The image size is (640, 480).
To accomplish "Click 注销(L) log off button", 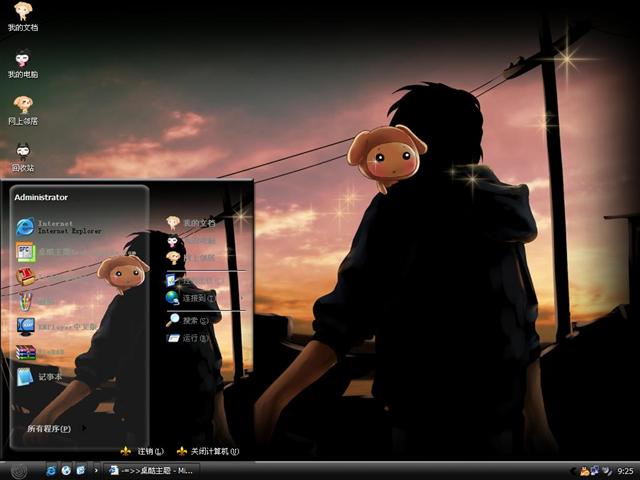I will [142, 451].
